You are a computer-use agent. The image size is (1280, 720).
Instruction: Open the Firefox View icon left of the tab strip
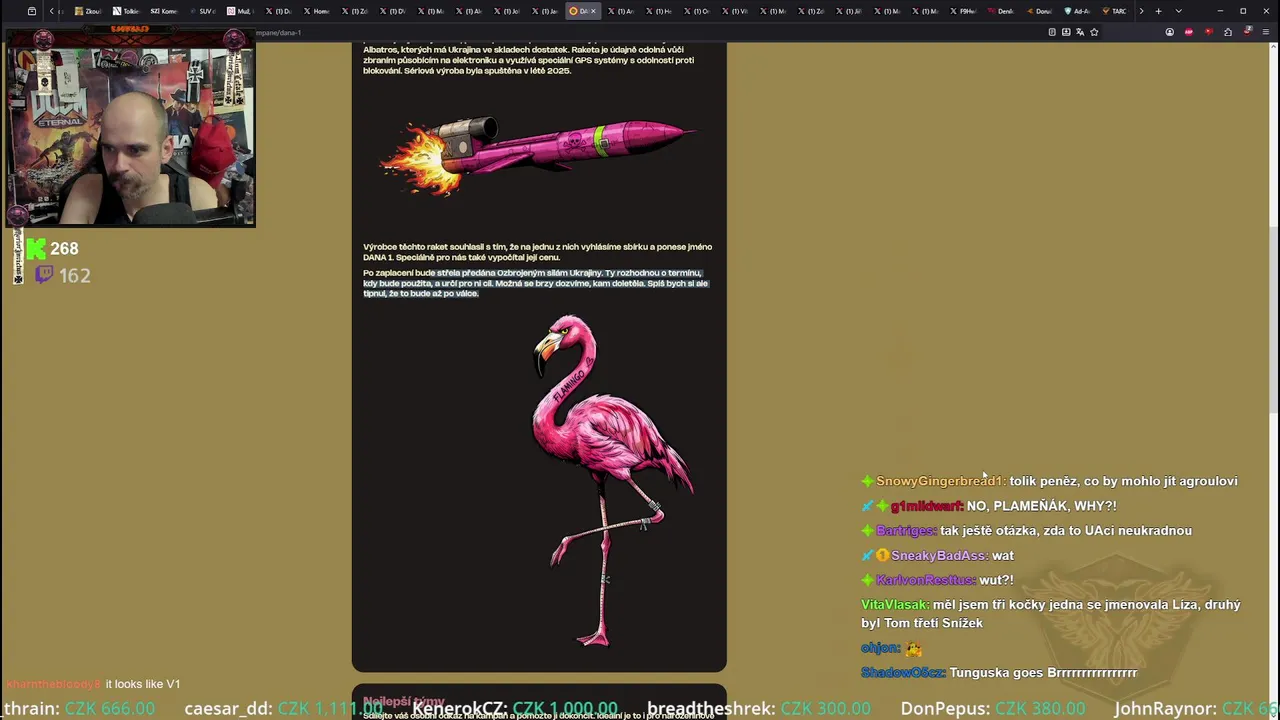[x=32, y=11]
